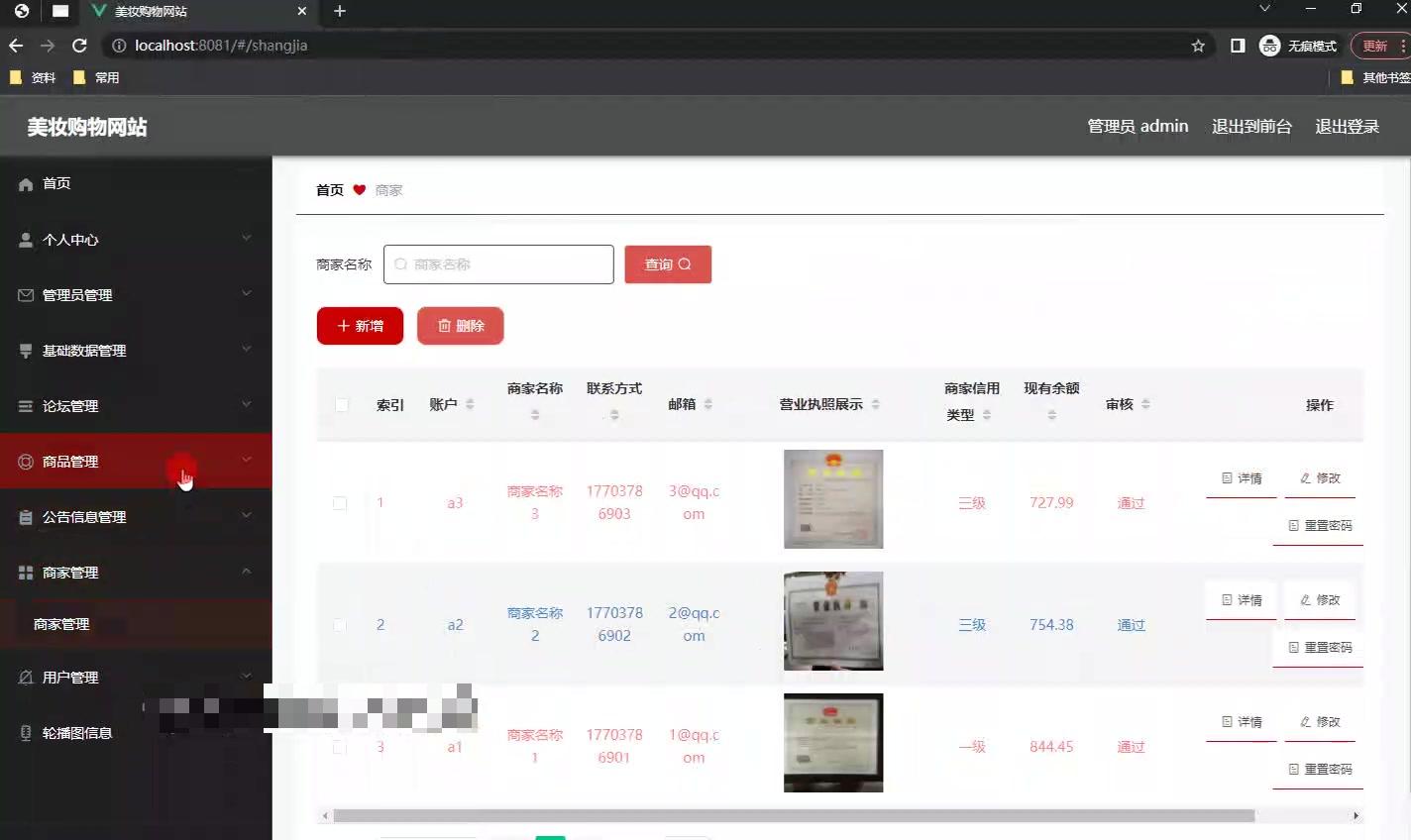
Task: Open the 轮播图信息 sidebar item
Action: click(136, 733)
